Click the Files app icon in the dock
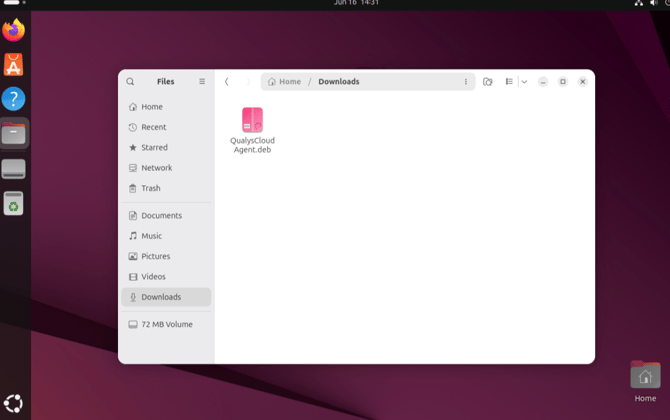This screenshot has height=420, width=670. (14, 133)
